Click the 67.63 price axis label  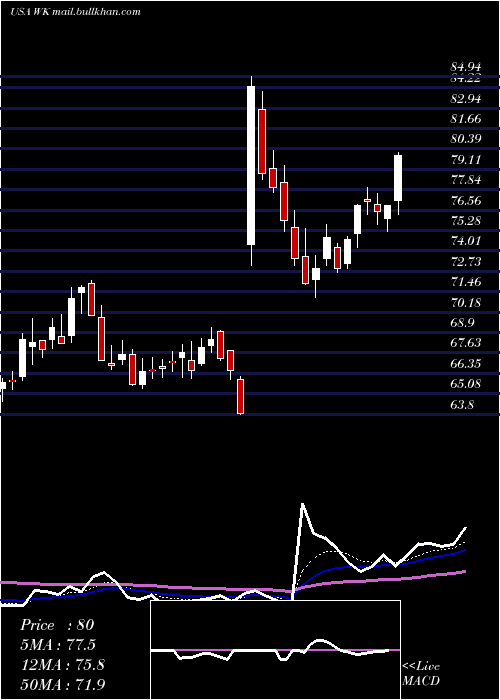click(x=466, y=342)
